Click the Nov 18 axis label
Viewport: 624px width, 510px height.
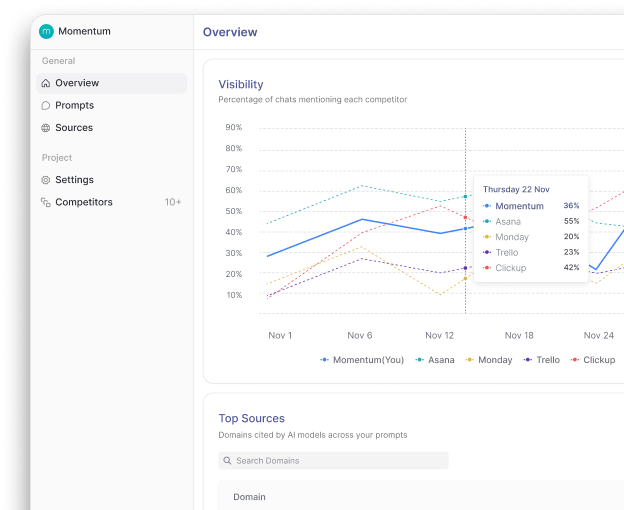coord(519,335)
